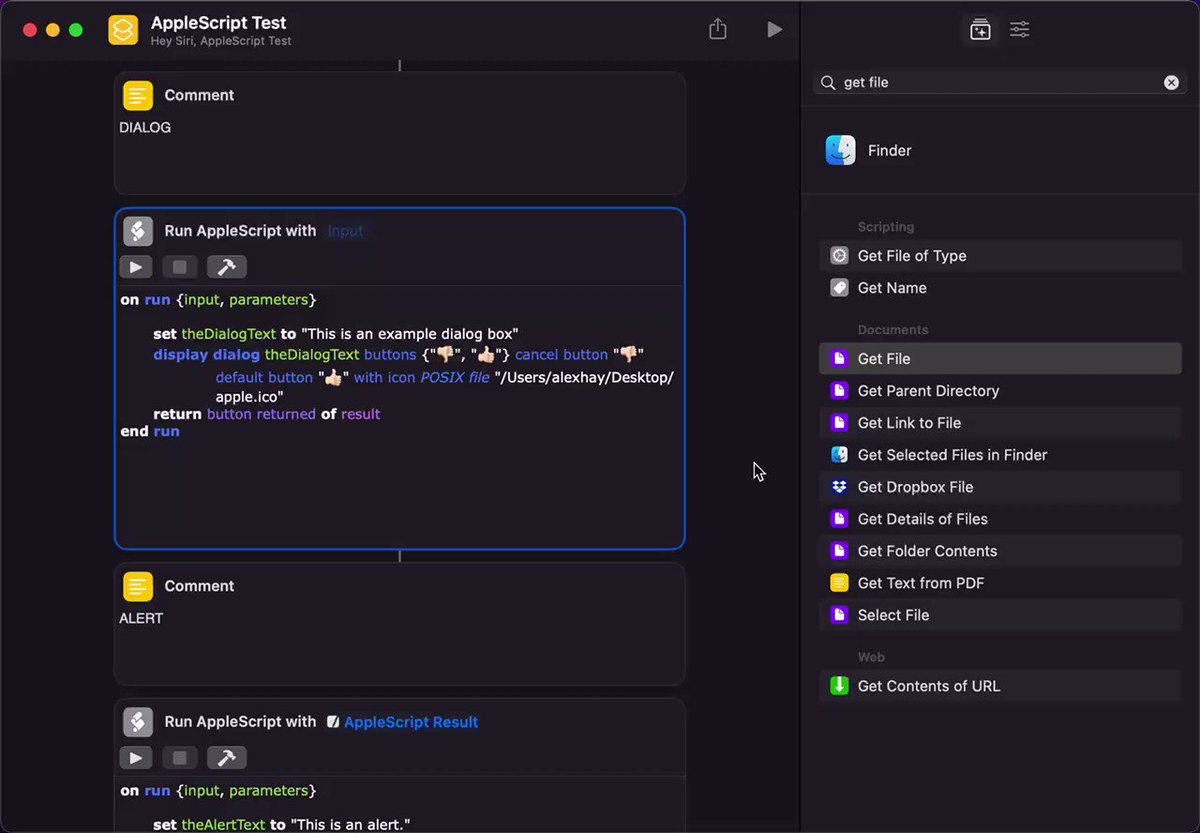
Task: Choose the Input variable of first Run AppleScript
Action: pyautogui.click(x=345, y=231)
